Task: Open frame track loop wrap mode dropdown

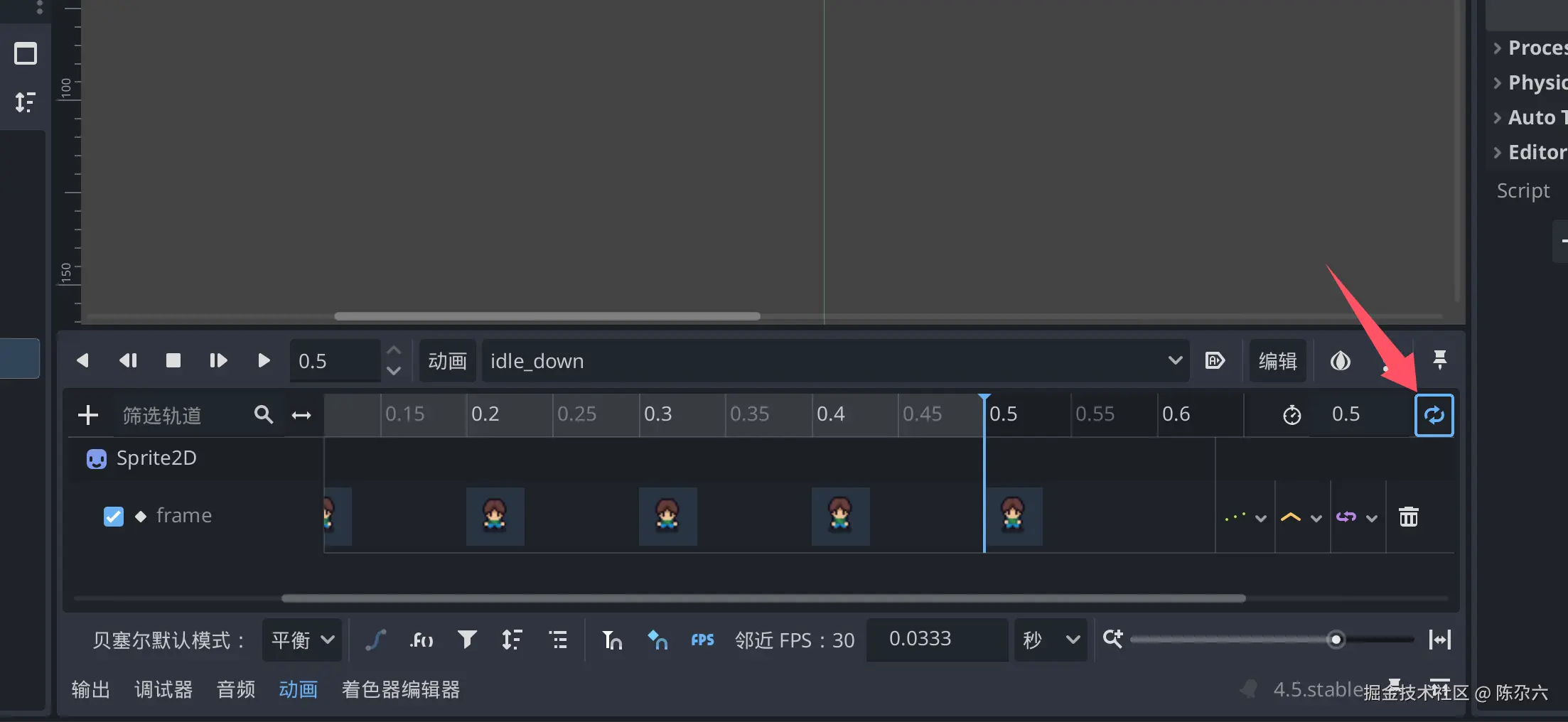Action: [x=1356, y=517]
